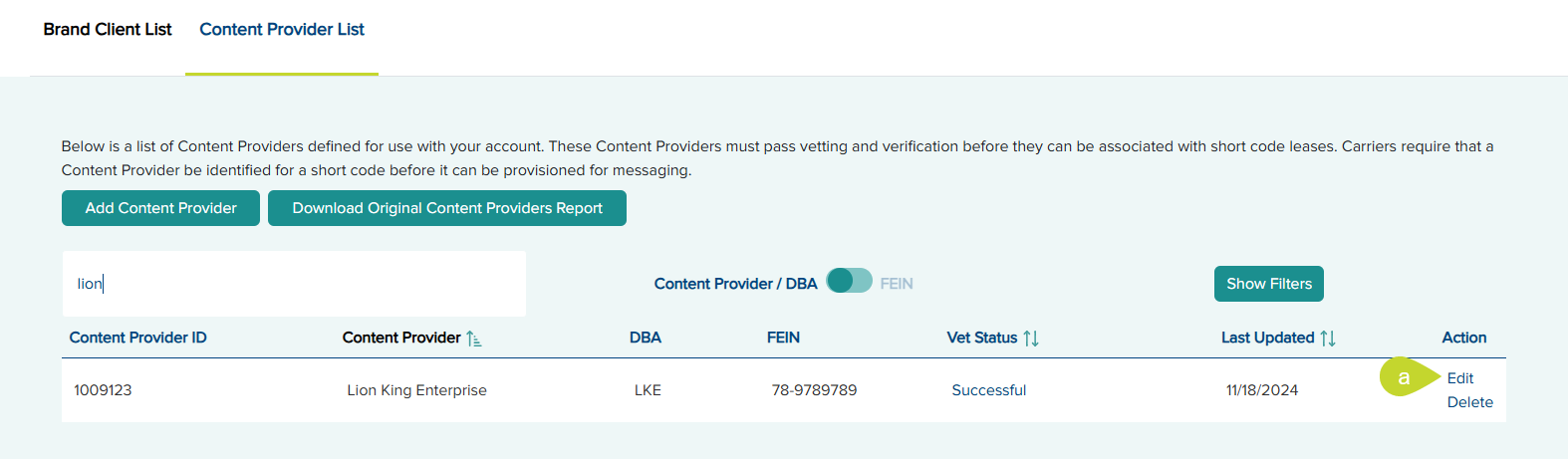The image size is (1568, 459).
Task: Delete the Lion King Enterprise entry
Action: [1469, 402]
